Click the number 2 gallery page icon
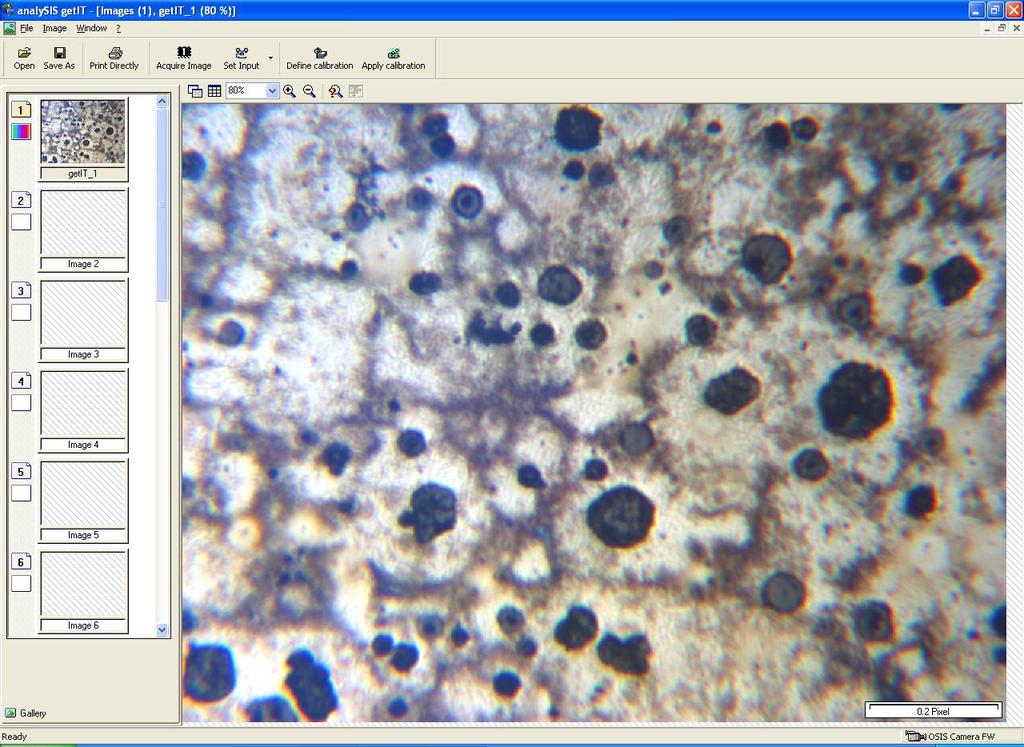 21,200
